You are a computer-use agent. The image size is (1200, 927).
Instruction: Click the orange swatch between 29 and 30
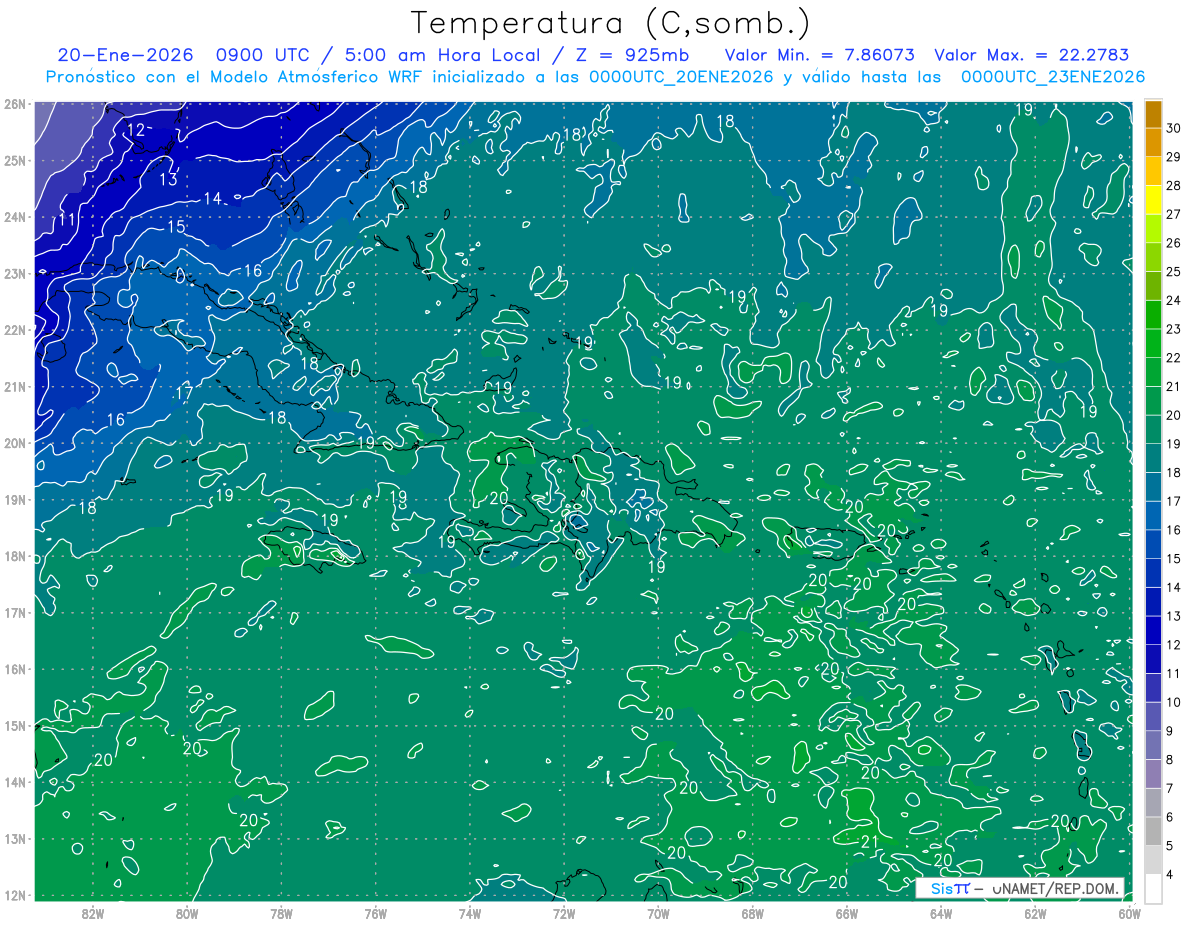pyautogui.click(x=1153, y=142)
